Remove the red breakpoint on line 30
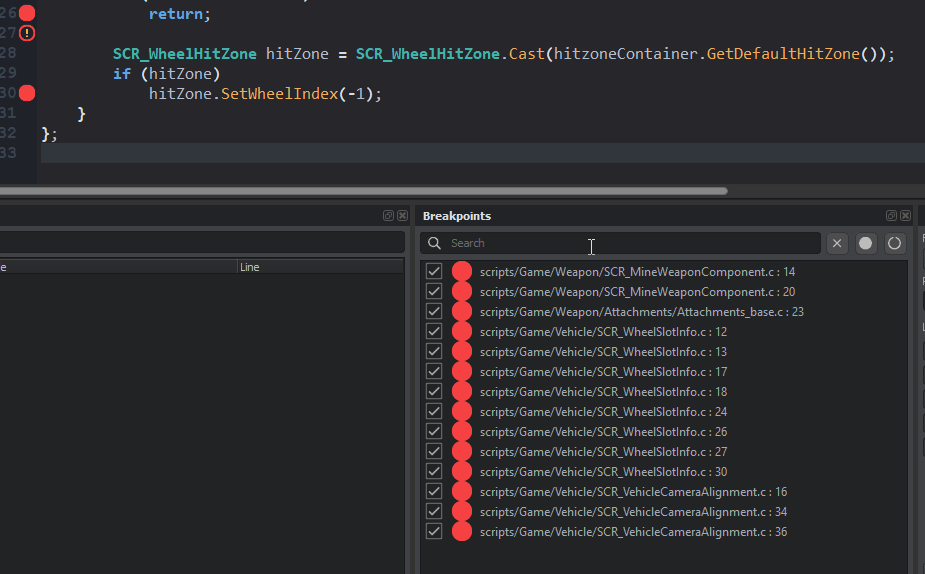 click(27, 93)
